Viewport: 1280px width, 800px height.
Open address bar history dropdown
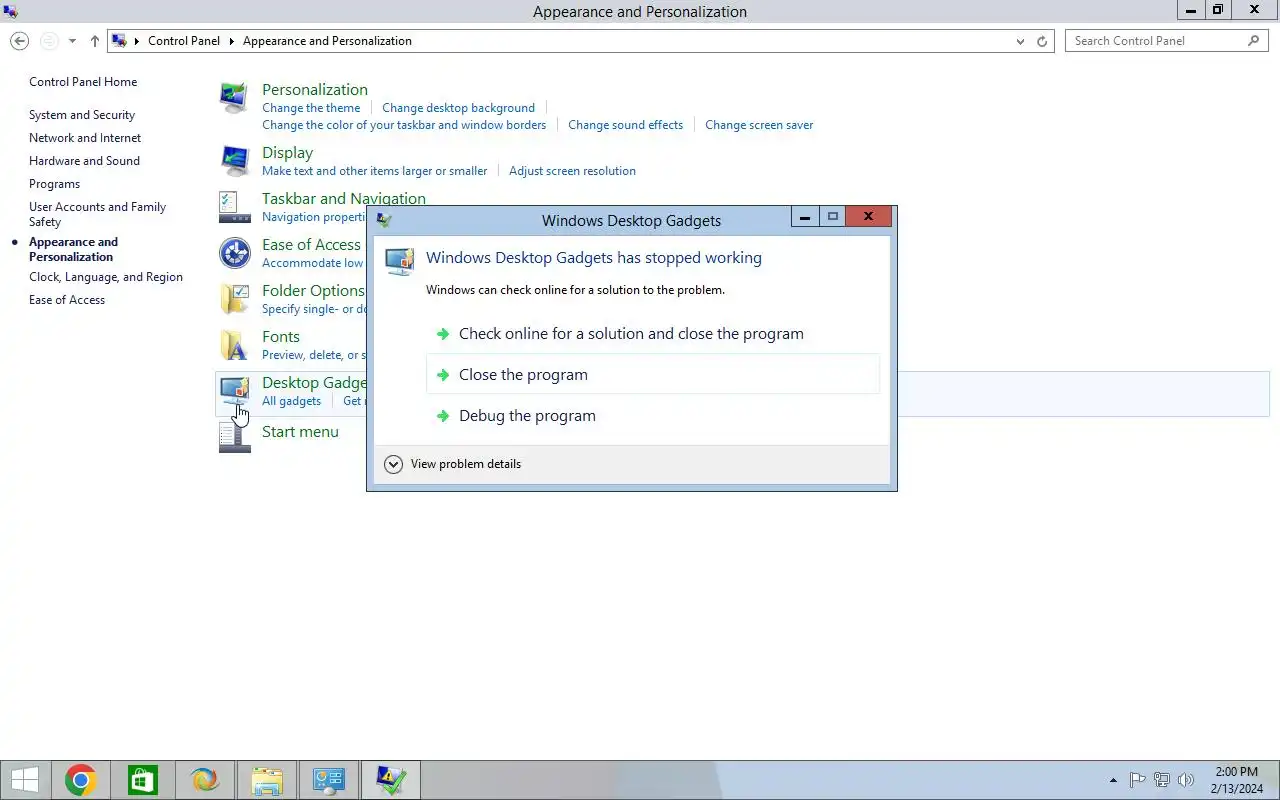tap(1020, 41)
